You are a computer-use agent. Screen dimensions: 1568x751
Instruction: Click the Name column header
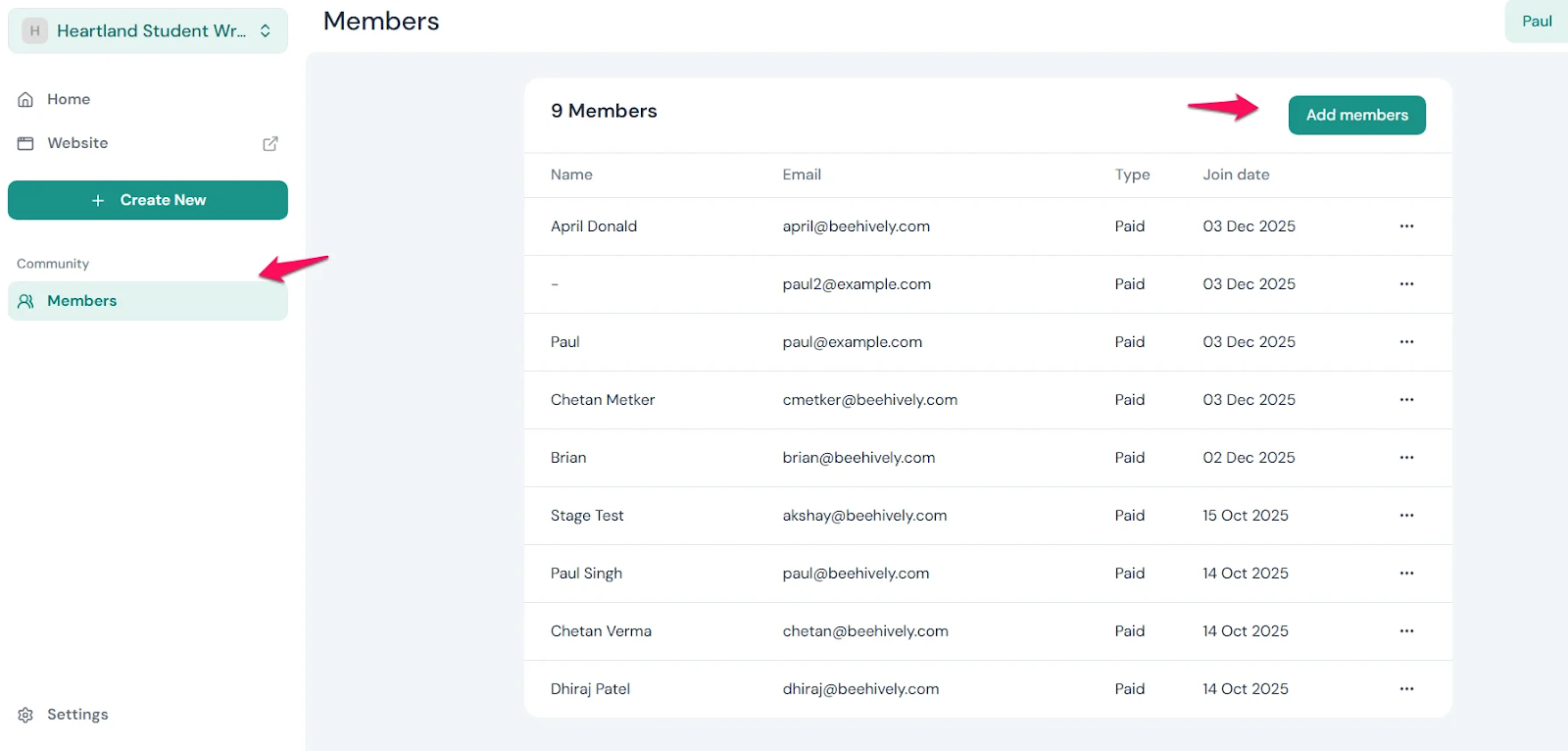pos(571,175)
